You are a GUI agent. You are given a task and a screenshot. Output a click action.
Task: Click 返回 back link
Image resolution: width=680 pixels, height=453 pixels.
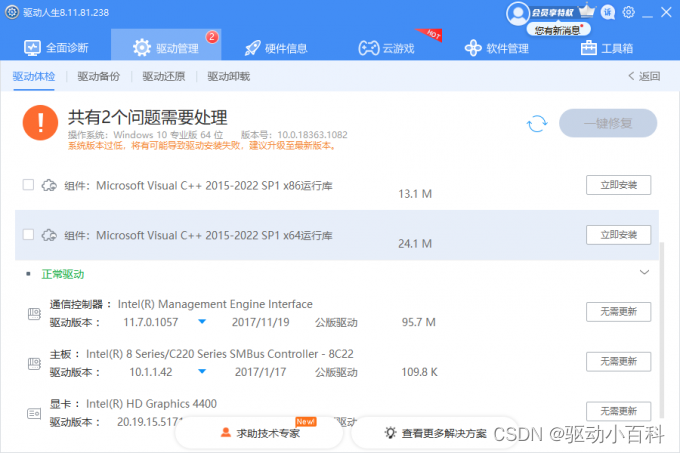pyautogui.click(x=644, y=76)
